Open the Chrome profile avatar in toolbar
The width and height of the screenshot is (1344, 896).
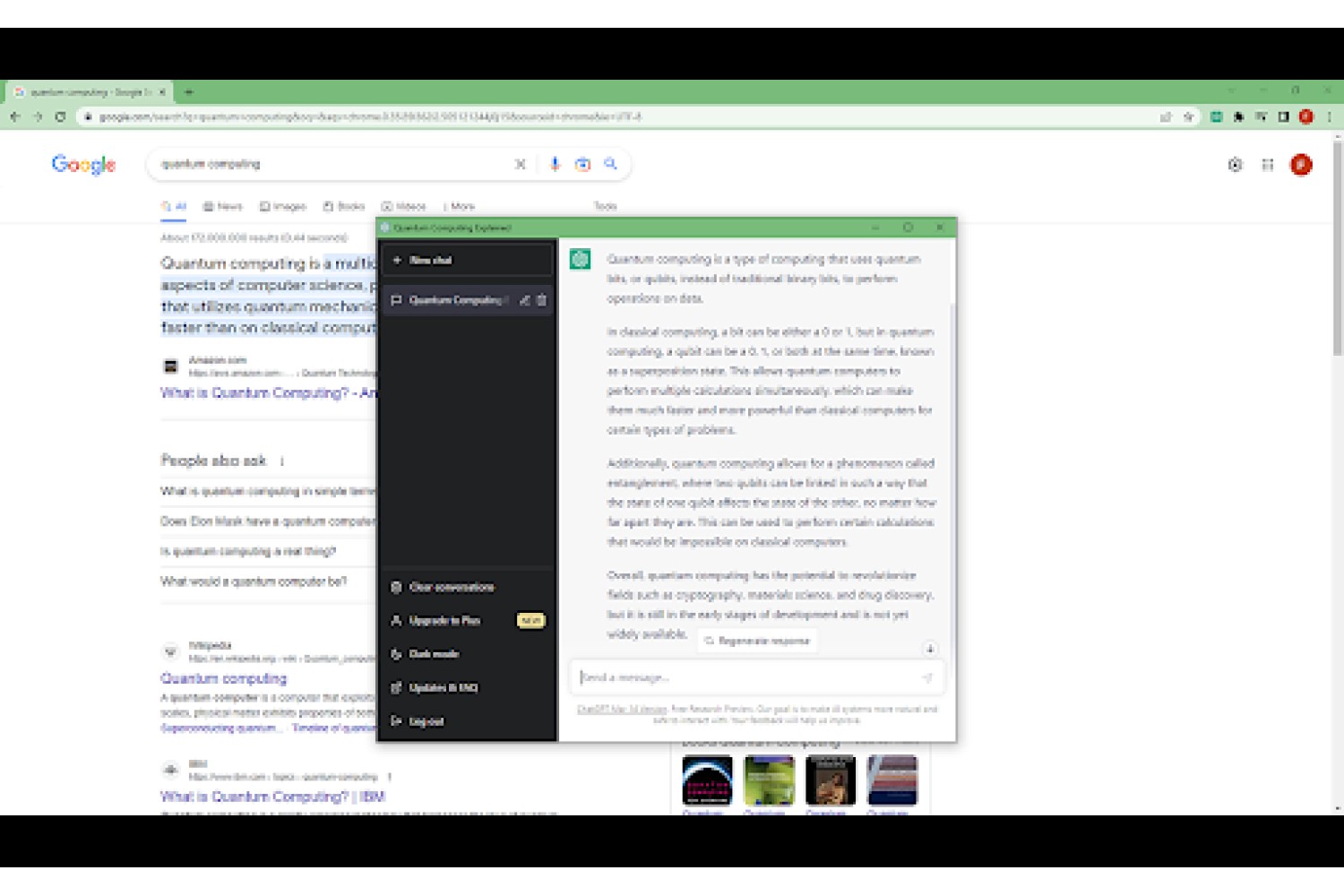pyautogui.click(x=1305, y=116)
